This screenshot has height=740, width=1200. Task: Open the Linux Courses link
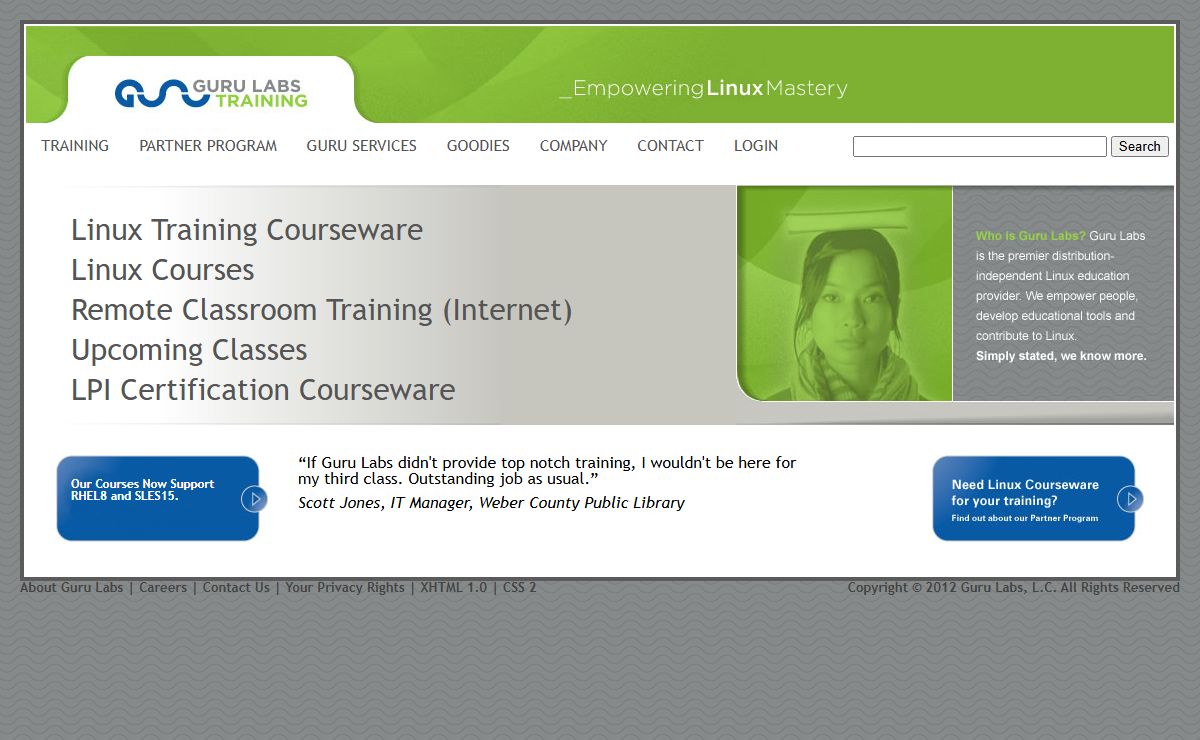click(x=163, y=270)
